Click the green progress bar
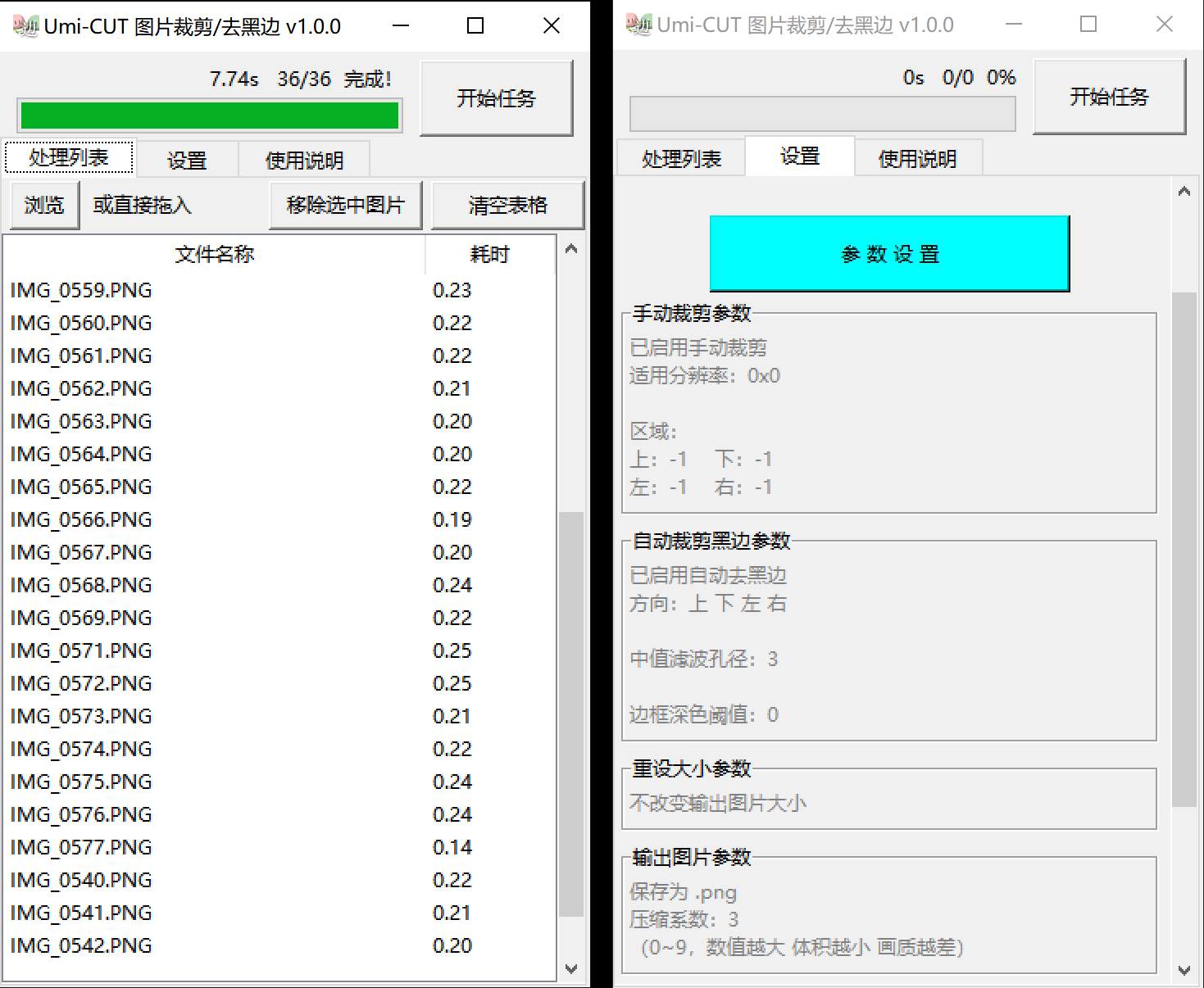 coord(210,115)
